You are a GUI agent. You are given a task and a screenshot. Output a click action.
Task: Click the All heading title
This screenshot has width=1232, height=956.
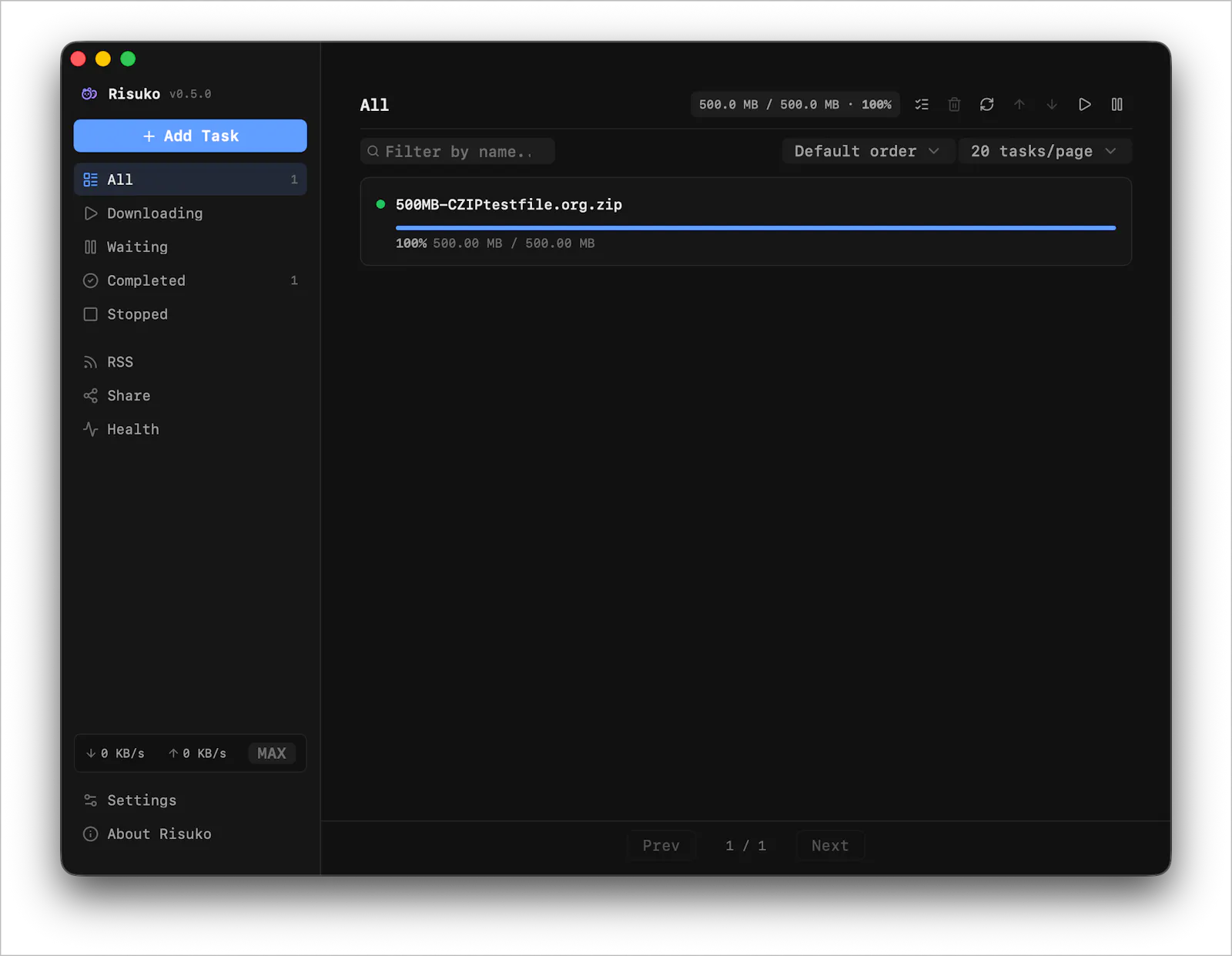tap(374, 105)
